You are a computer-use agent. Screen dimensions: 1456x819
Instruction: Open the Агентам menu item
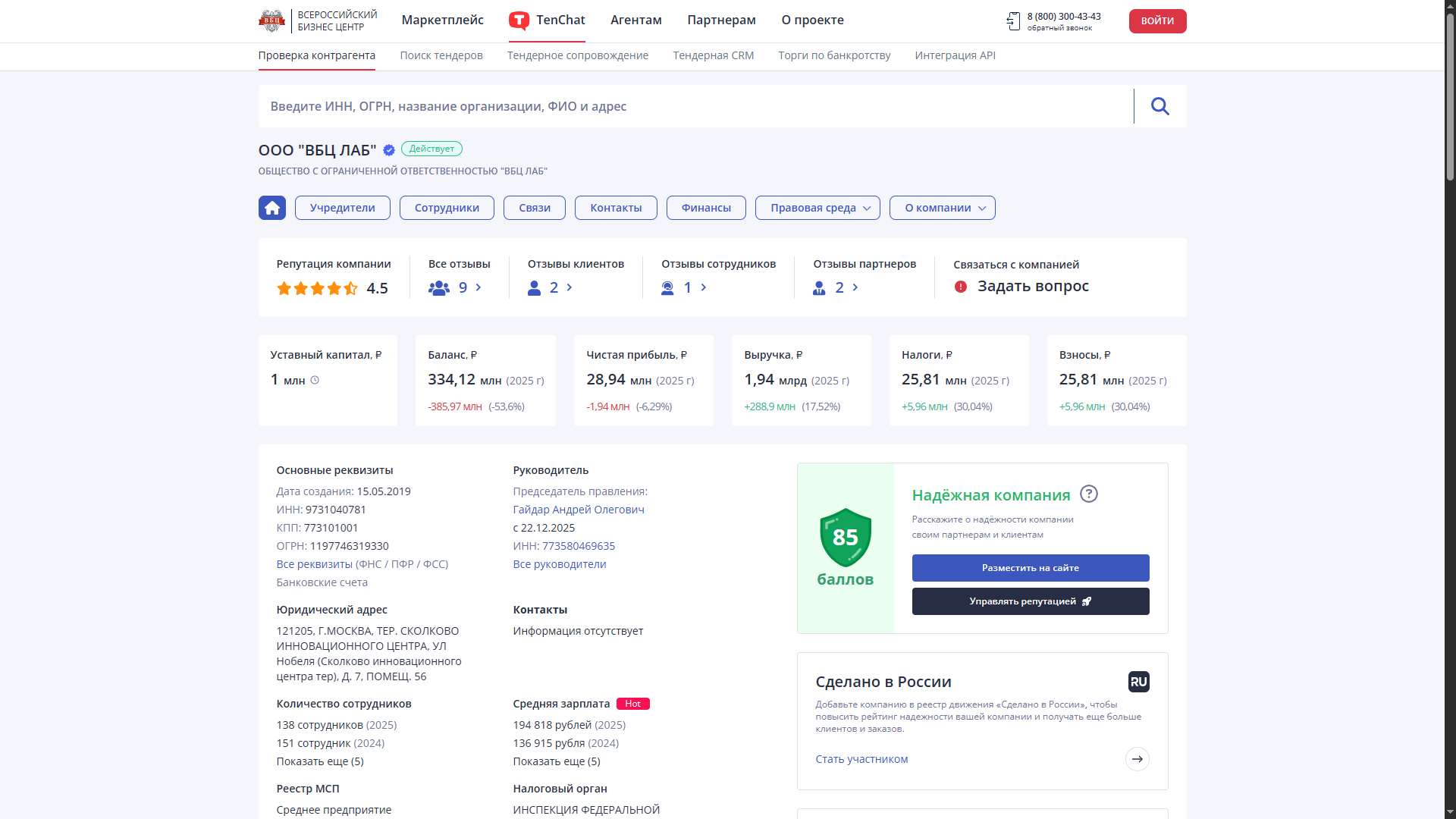point(636,20)
